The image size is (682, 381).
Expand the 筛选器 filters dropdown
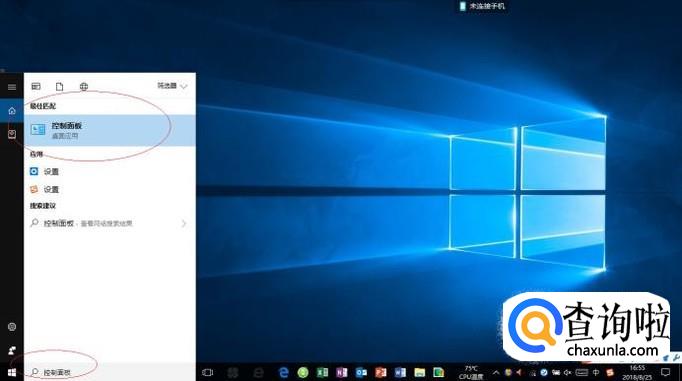pyautogui.click(x=172, y=86)
